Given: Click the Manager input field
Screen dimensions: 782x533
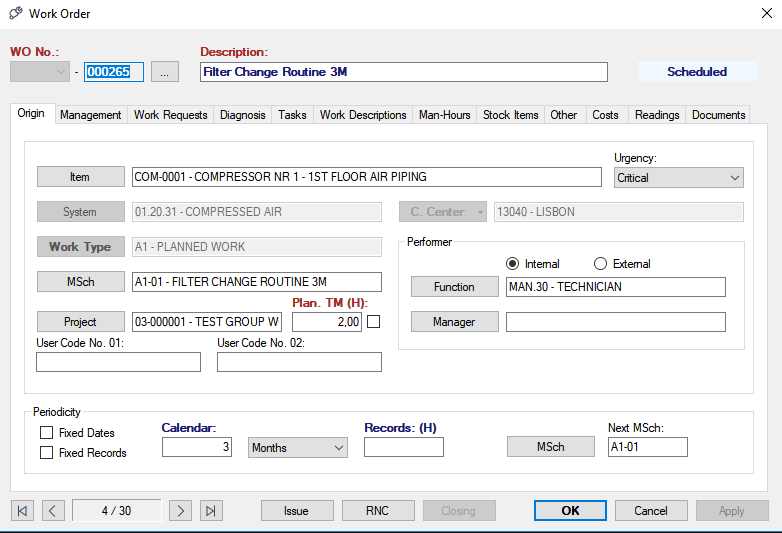Looking at the screenshot, I should pyautogui.click(x=615, y=322).
